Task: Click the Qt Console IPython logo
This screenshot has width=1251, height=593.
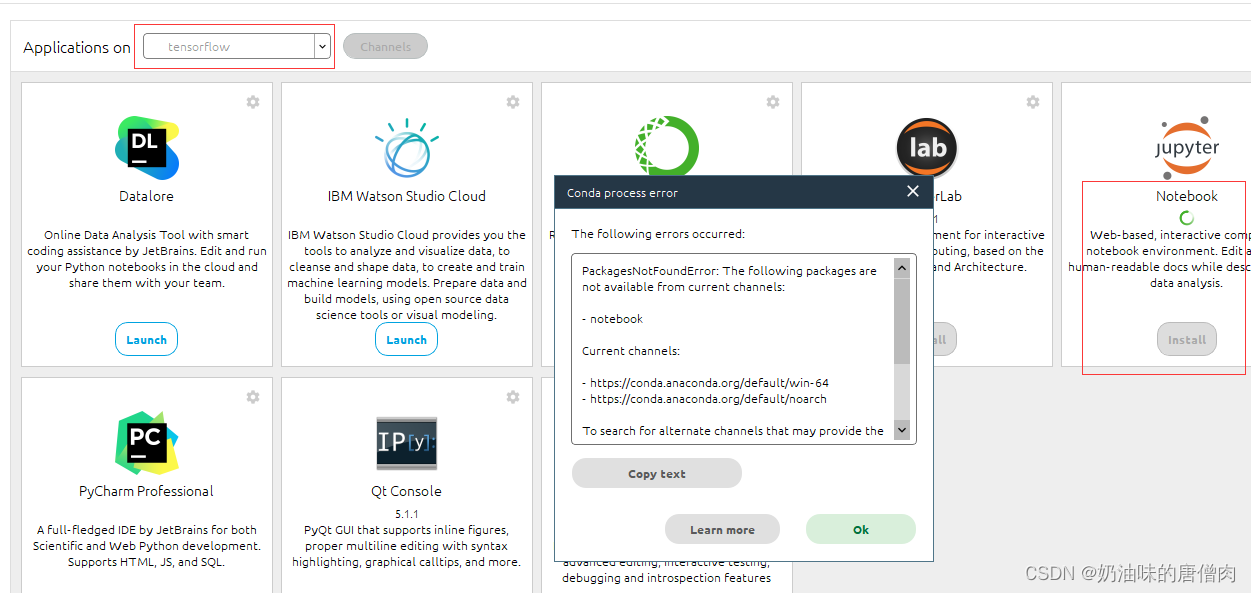Action: [x=406, y=443]
